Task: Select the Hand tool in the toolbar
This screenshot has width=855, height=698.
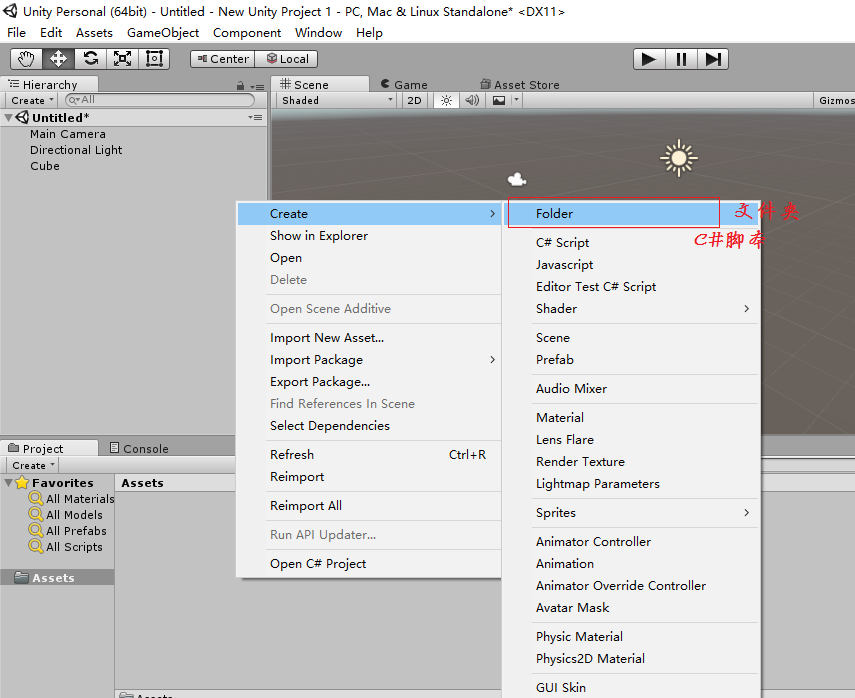Action: click(26, 59)
